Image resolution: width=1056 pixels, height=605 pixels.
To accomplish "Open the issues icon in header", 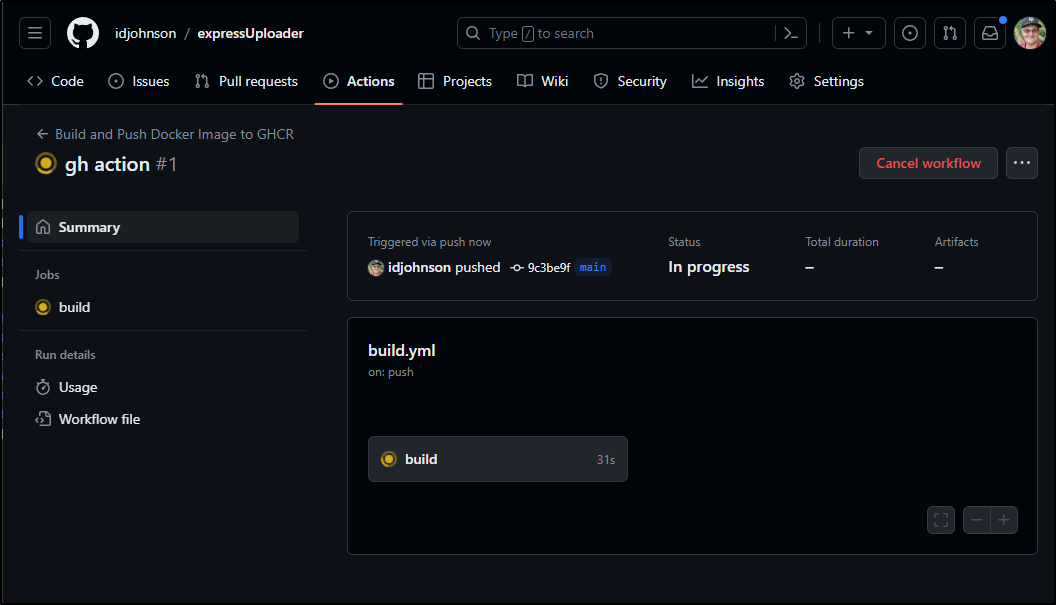I will 910,33.
